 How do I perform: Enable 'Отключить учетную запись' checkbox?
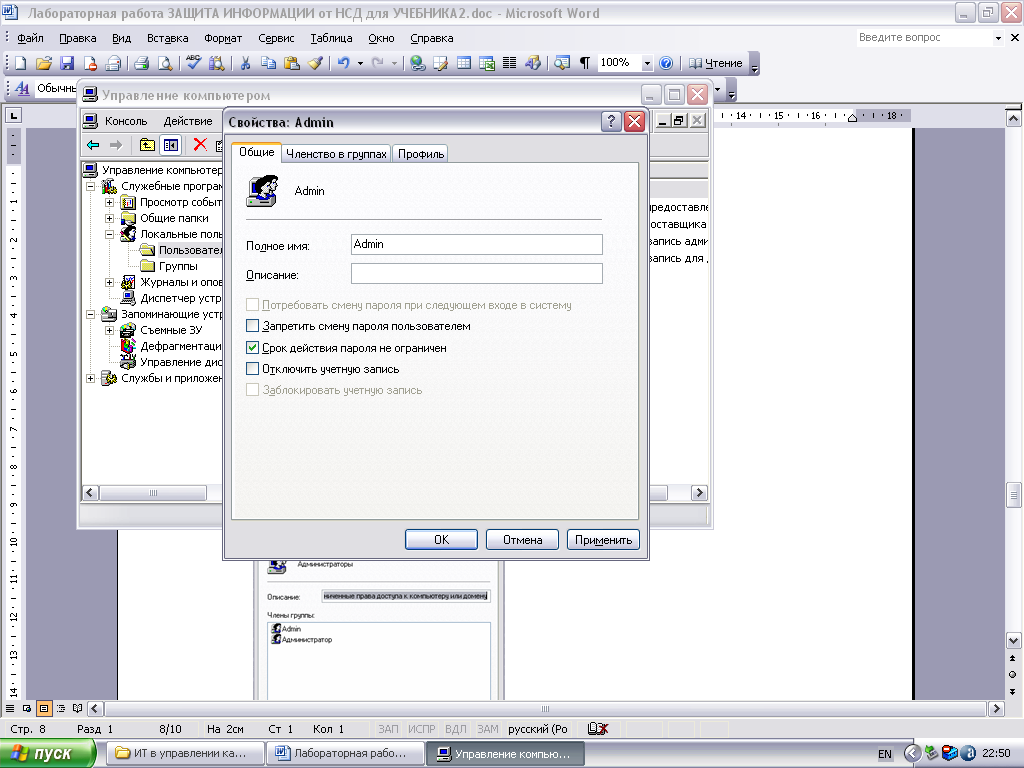point(253,368)
